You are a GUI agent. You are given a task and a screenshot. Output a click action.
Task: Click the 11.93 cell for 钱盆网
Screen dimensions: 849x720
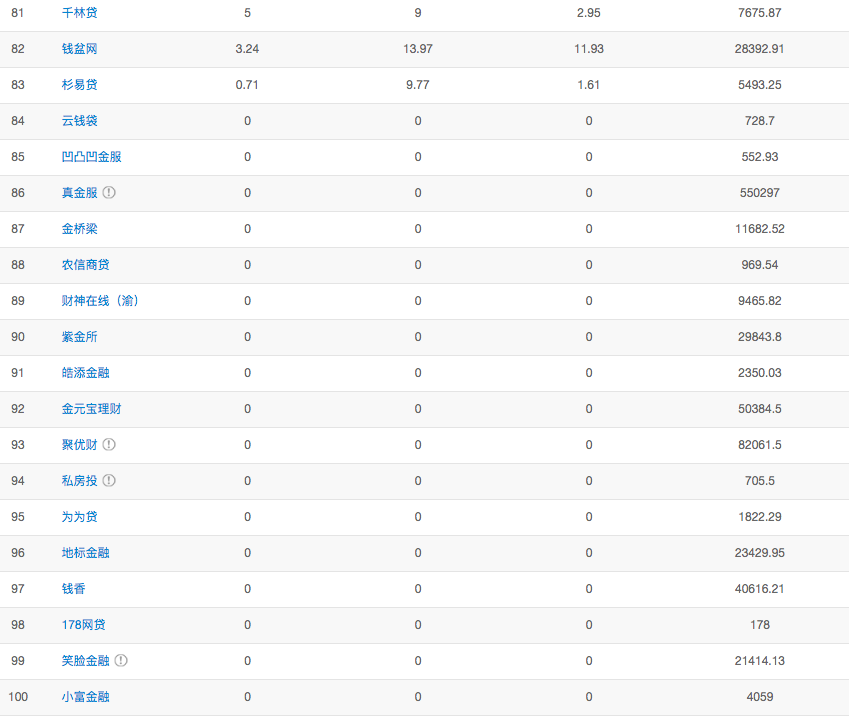pyautogui.click(x=589, y=49)
